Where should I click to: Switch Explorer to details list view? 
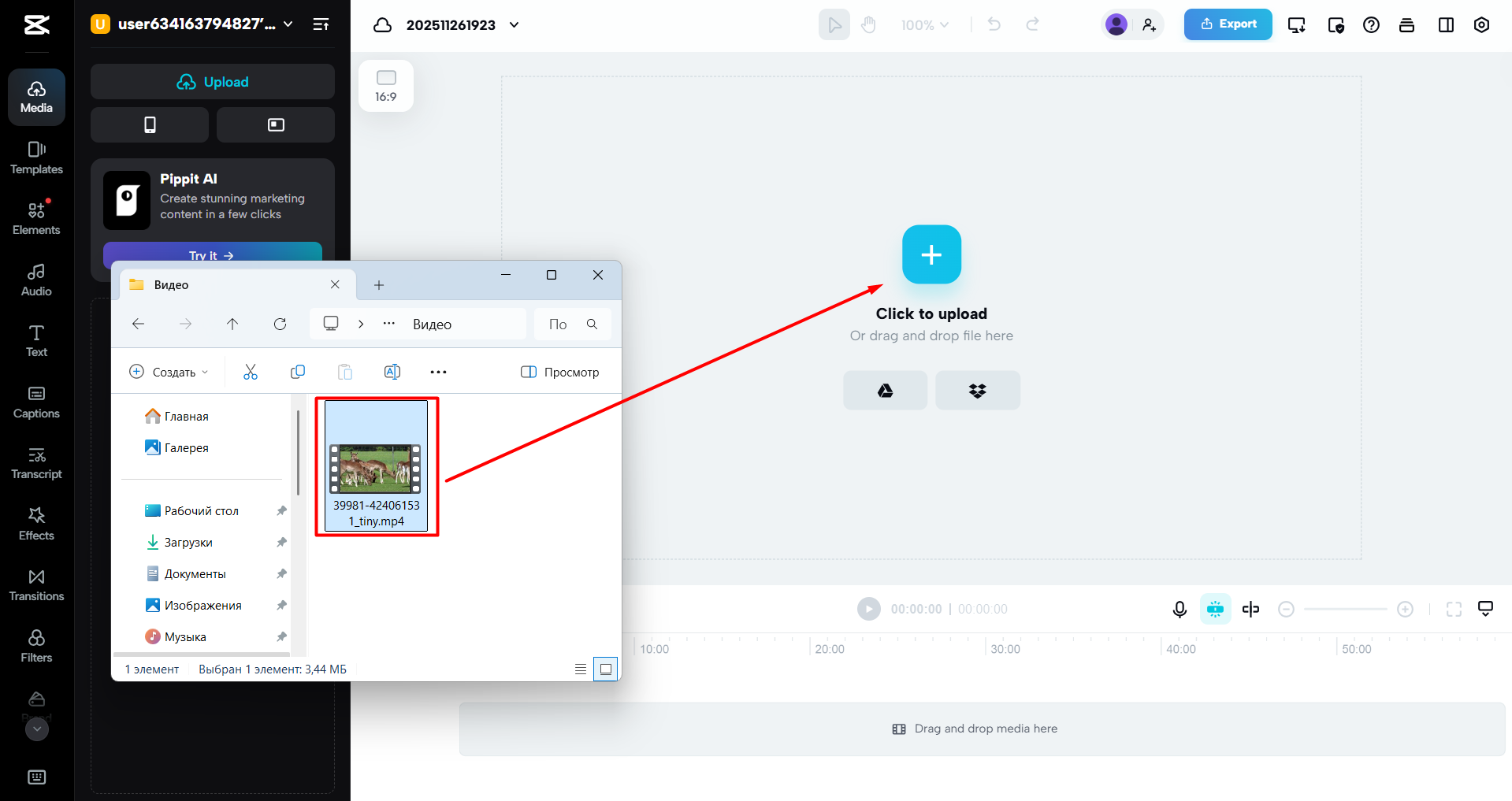click(581, 669)
